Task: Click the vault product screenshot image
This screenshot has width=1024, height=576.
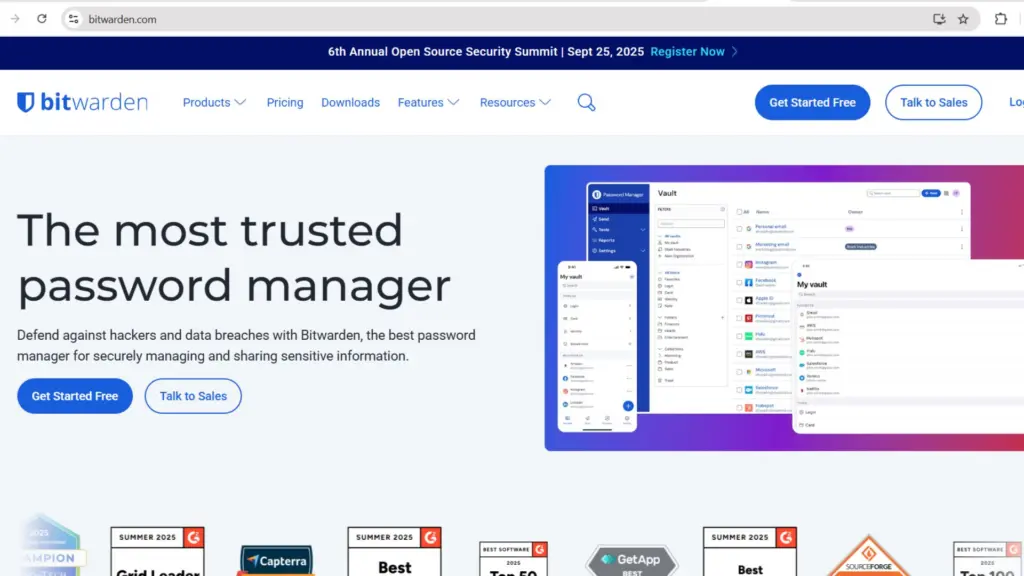Action: tap(784, 308)
